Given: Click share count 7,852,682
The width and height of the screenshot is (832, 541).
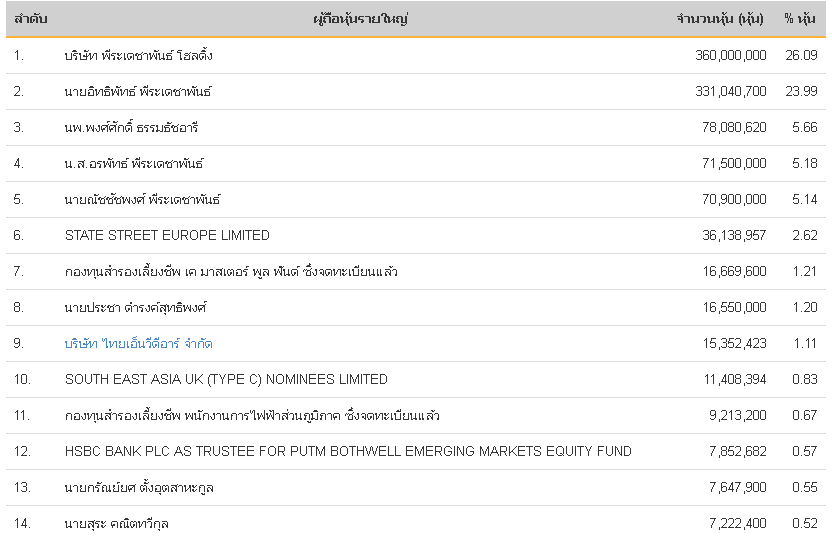Looking at the screenshot, I should [x=738, y=451].
